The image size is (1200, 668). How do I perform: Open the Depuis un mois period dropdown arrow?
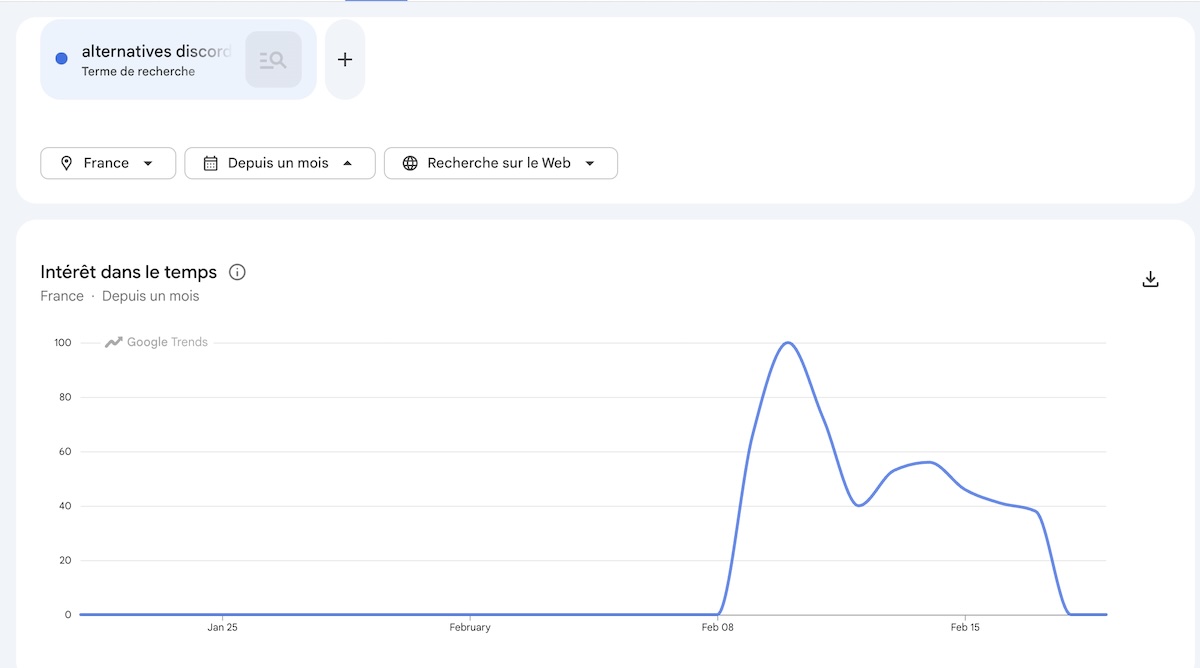point(347,163)
